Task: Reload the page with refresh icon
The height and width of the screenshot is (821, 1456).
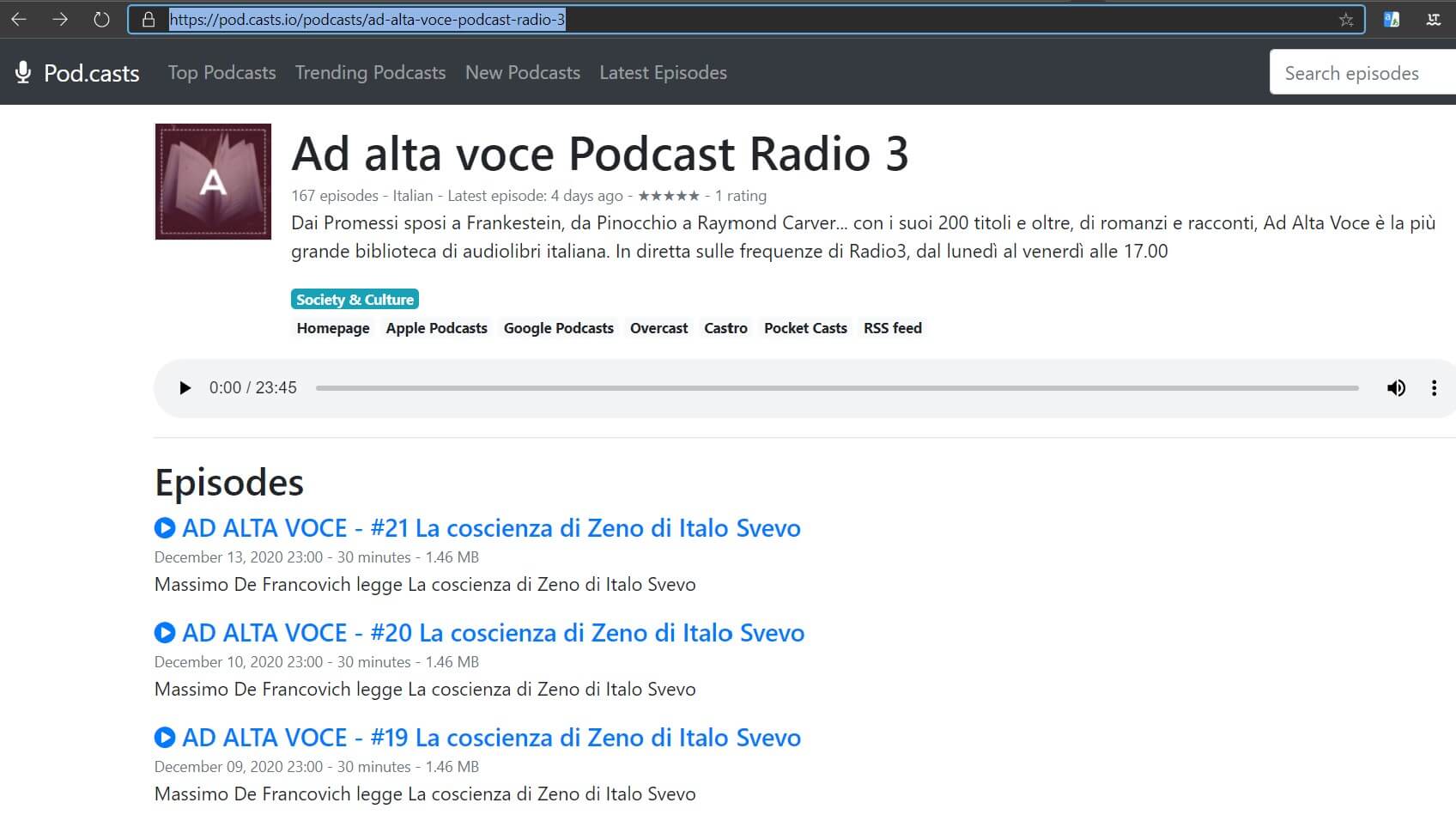Action: 101,20
